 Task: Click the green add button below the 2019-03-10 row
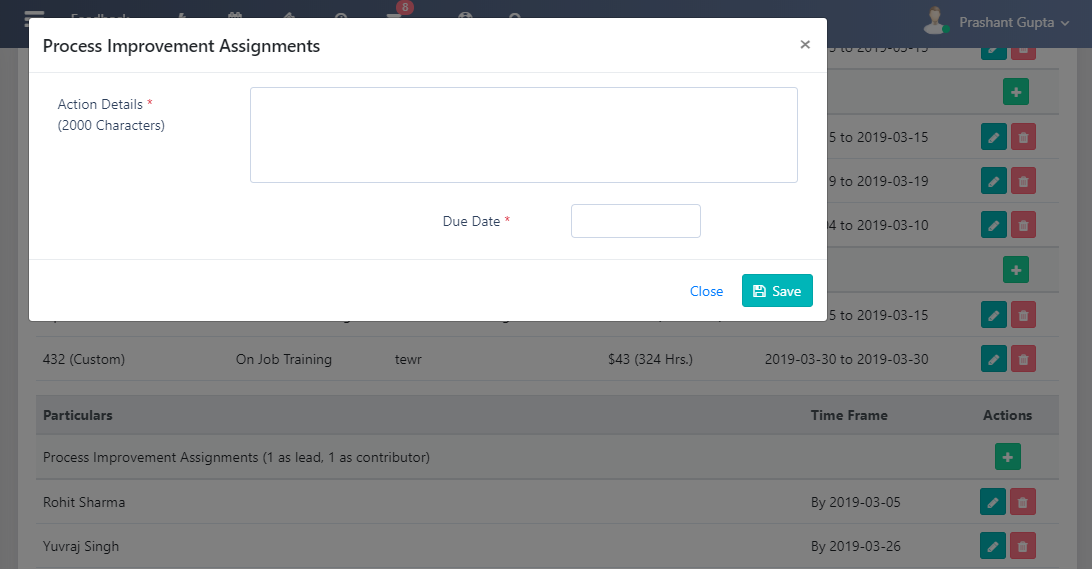click(1015, 269)
